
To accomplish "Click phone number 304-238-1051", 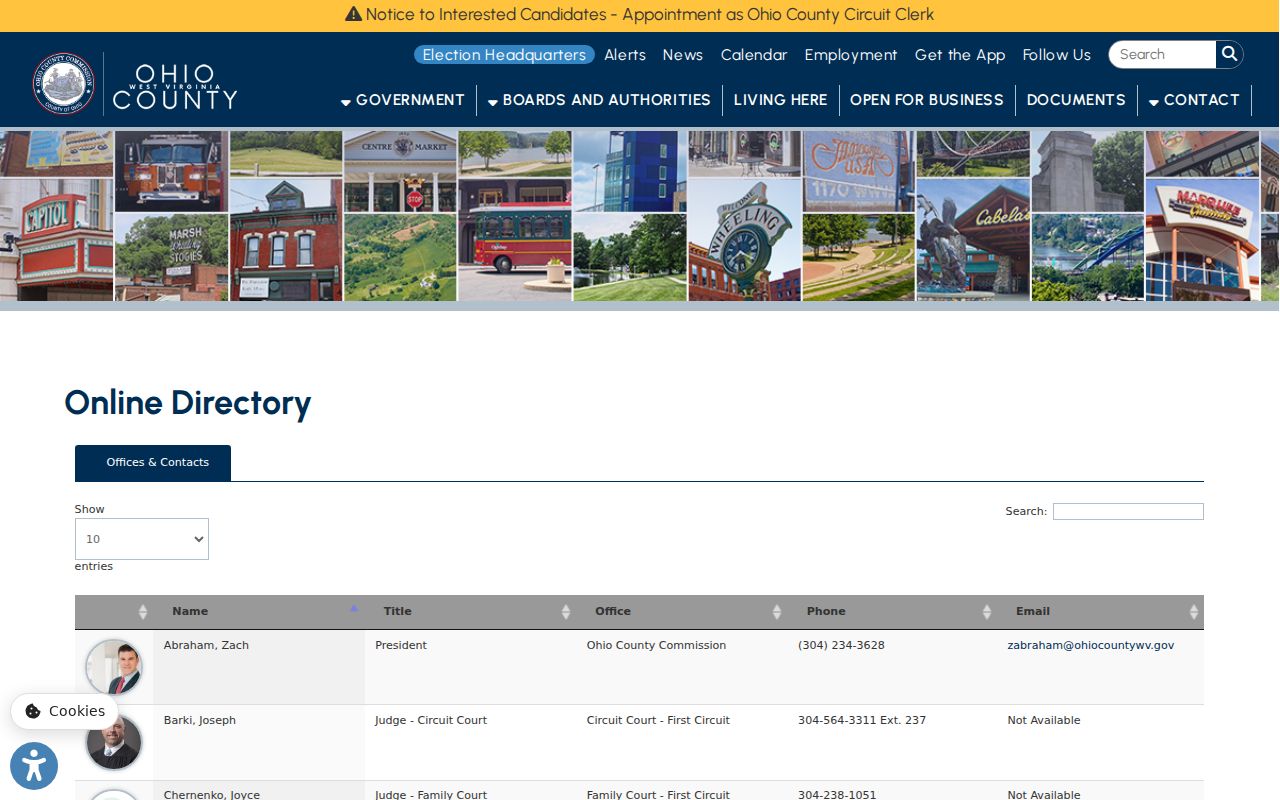I will (x=837, y=794).
